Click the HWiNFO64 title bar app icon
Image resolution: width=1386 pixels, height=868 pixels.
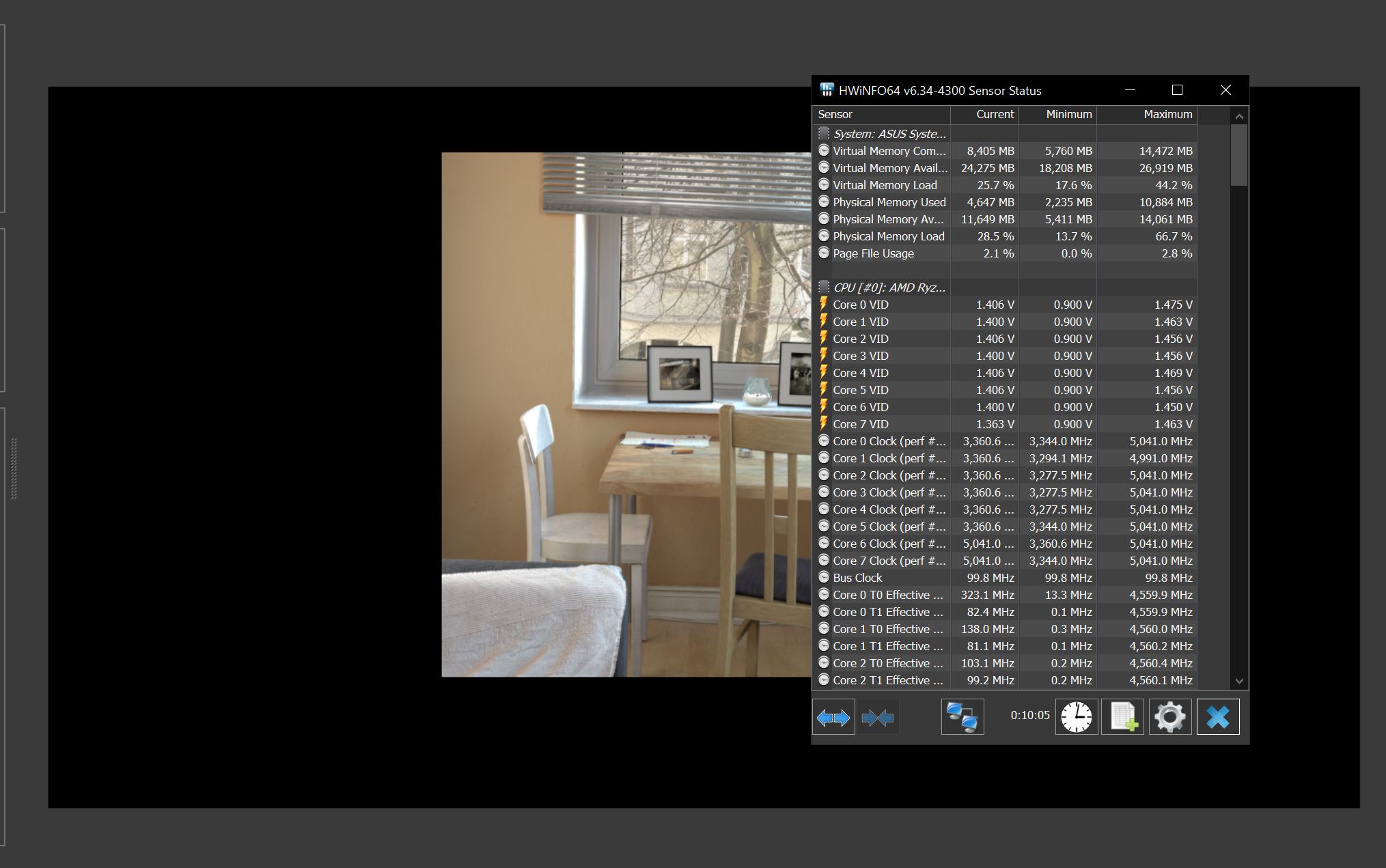tap(827, 90)
